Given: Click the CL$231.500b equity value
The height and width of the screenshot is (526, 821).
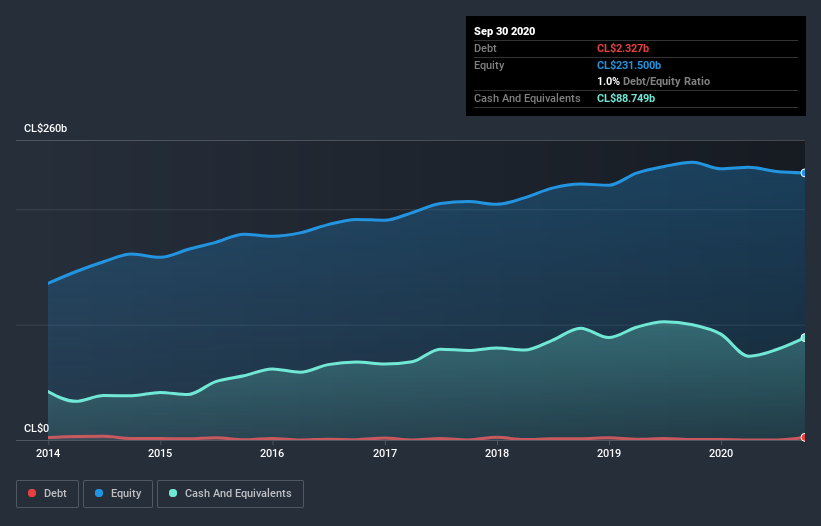Looking at the screenshot, I should click(629, 65).
